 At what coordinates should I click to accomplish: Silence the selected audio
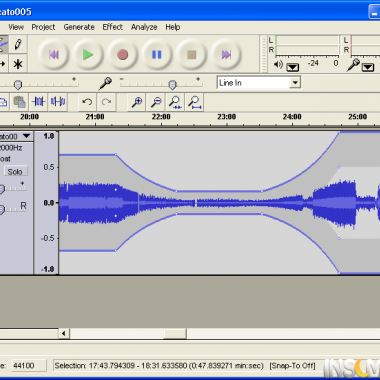click(58, 102)
